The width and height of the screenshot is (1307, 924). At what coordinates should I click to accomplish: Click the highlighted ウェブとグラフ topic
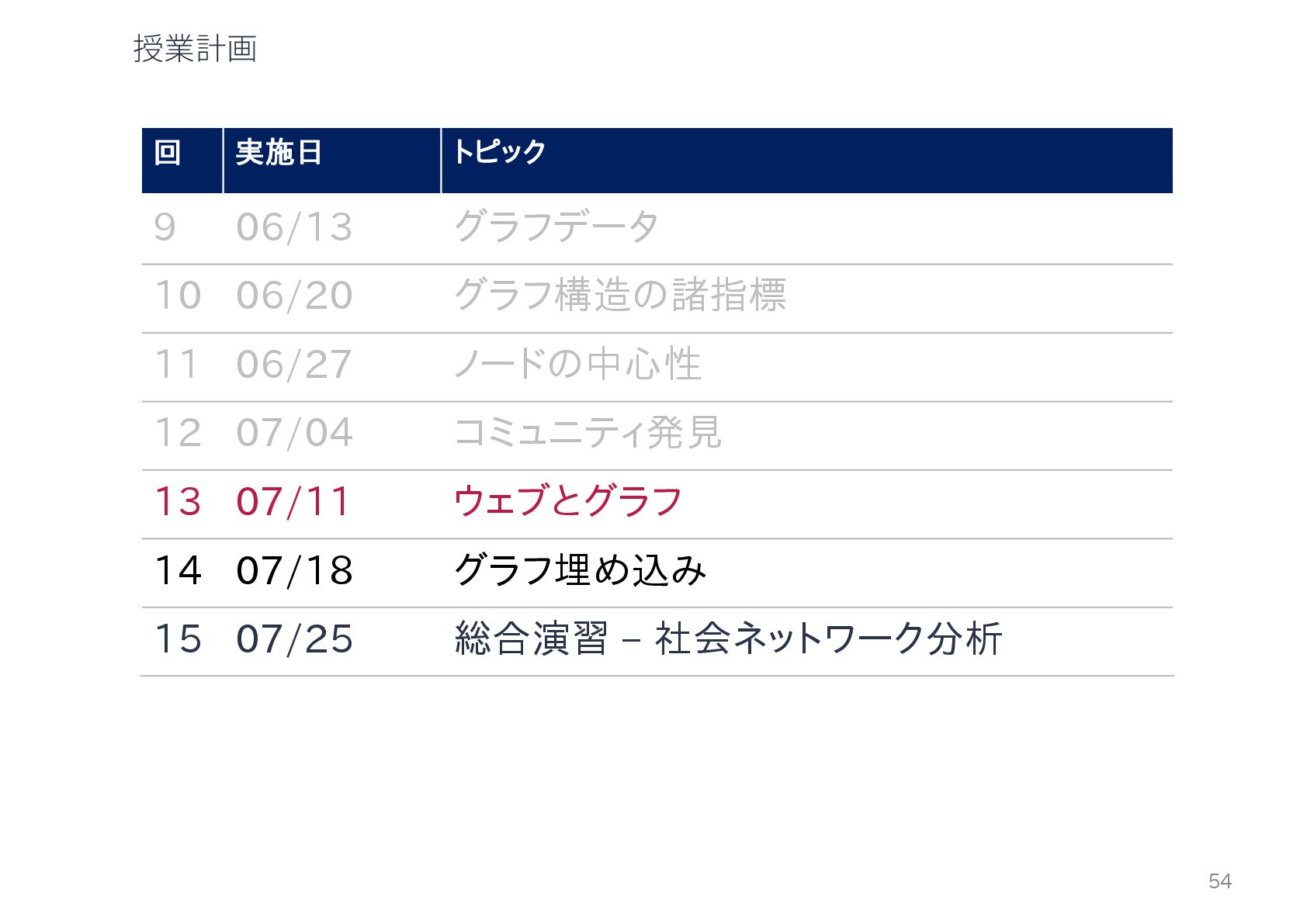568,500
